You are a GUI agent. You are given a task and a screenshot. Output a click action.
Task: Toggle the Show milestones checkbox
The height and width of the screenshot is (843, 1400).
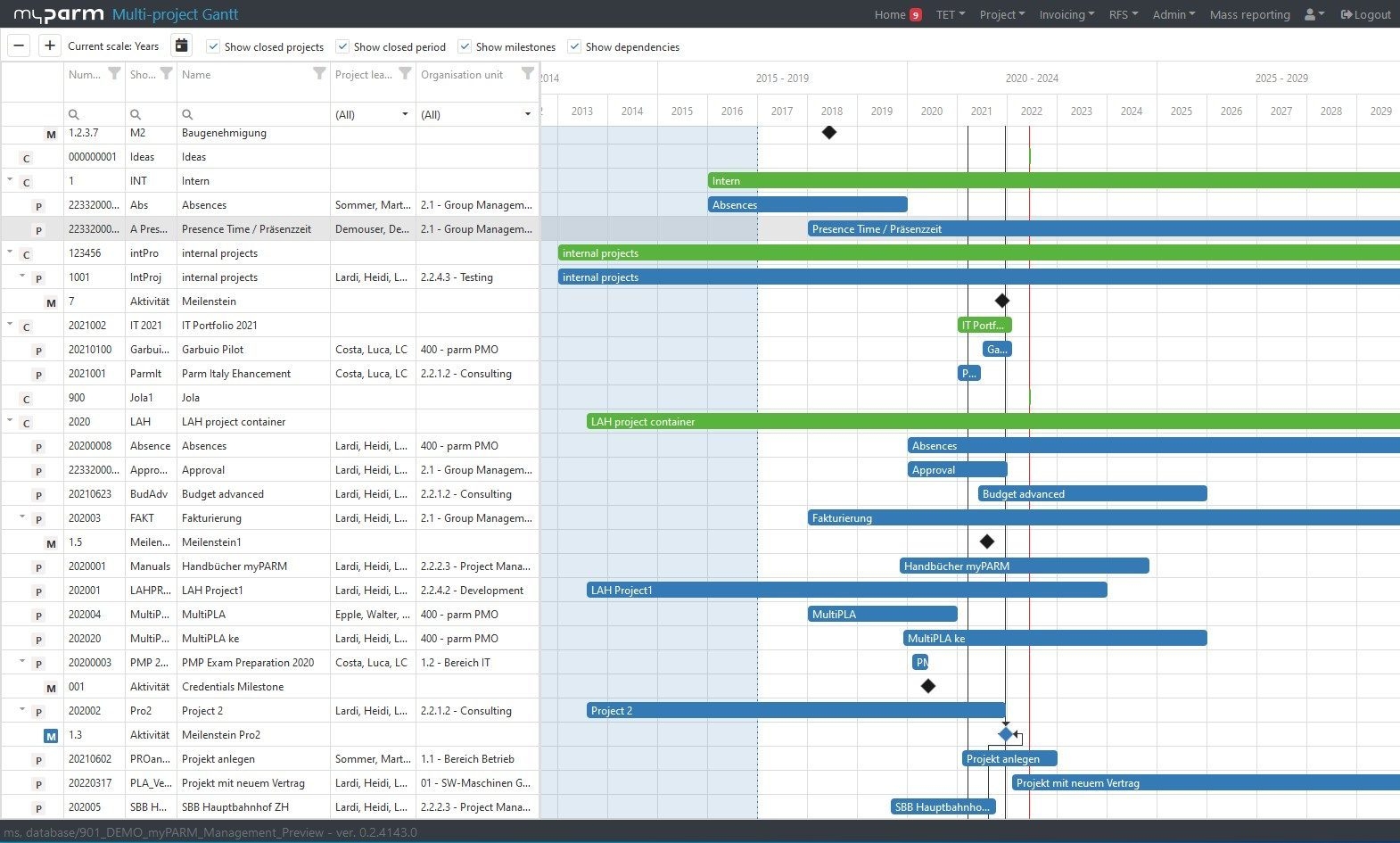[x=465, y=46]
